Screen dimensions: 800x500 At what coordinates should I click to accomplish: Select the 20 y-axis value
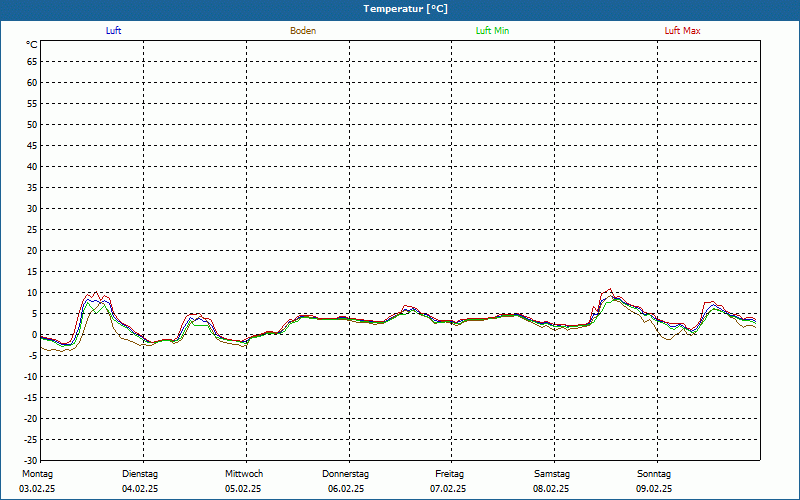tap(32, 251)
